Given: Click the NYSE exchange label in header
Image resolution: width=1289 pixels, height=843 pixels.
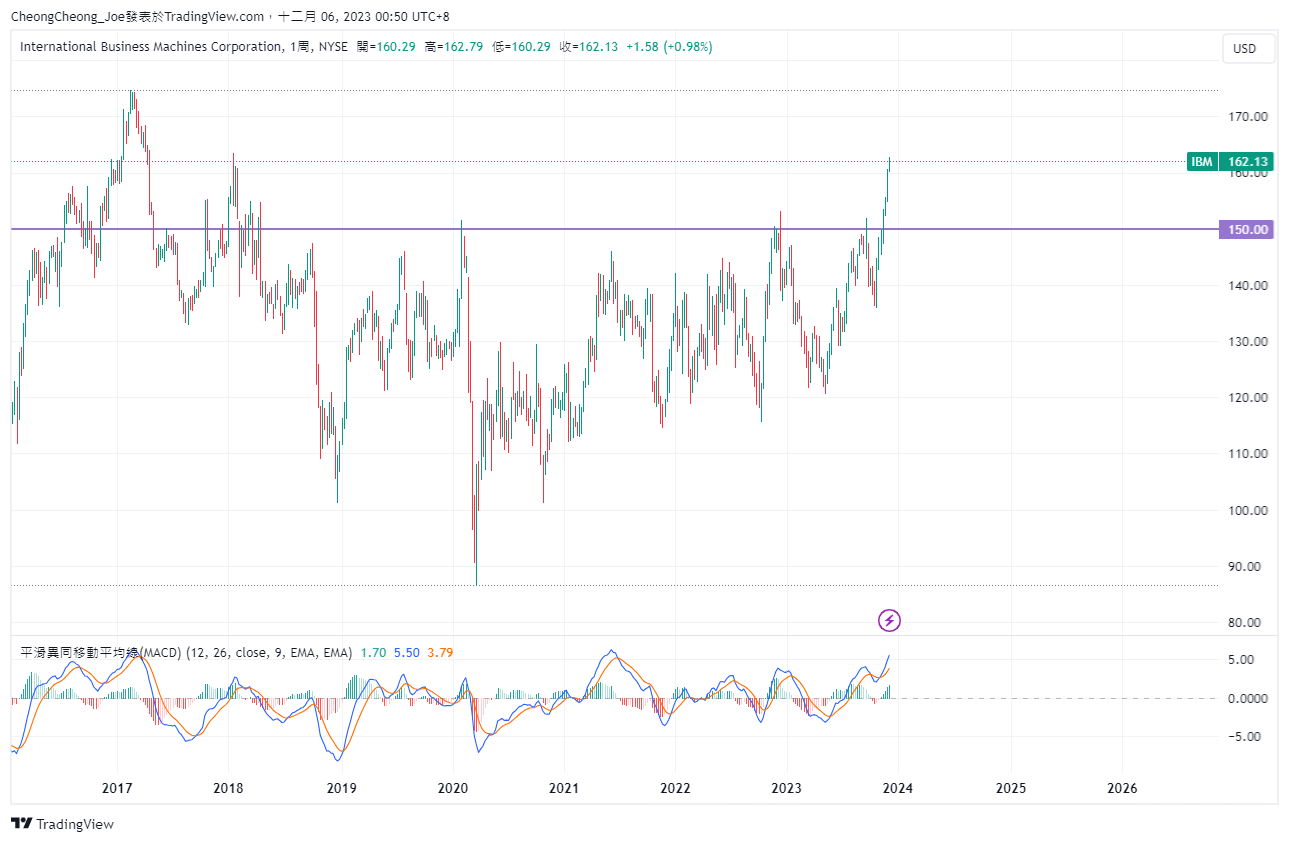Looking at the screenshot, I should coord(333,47).
